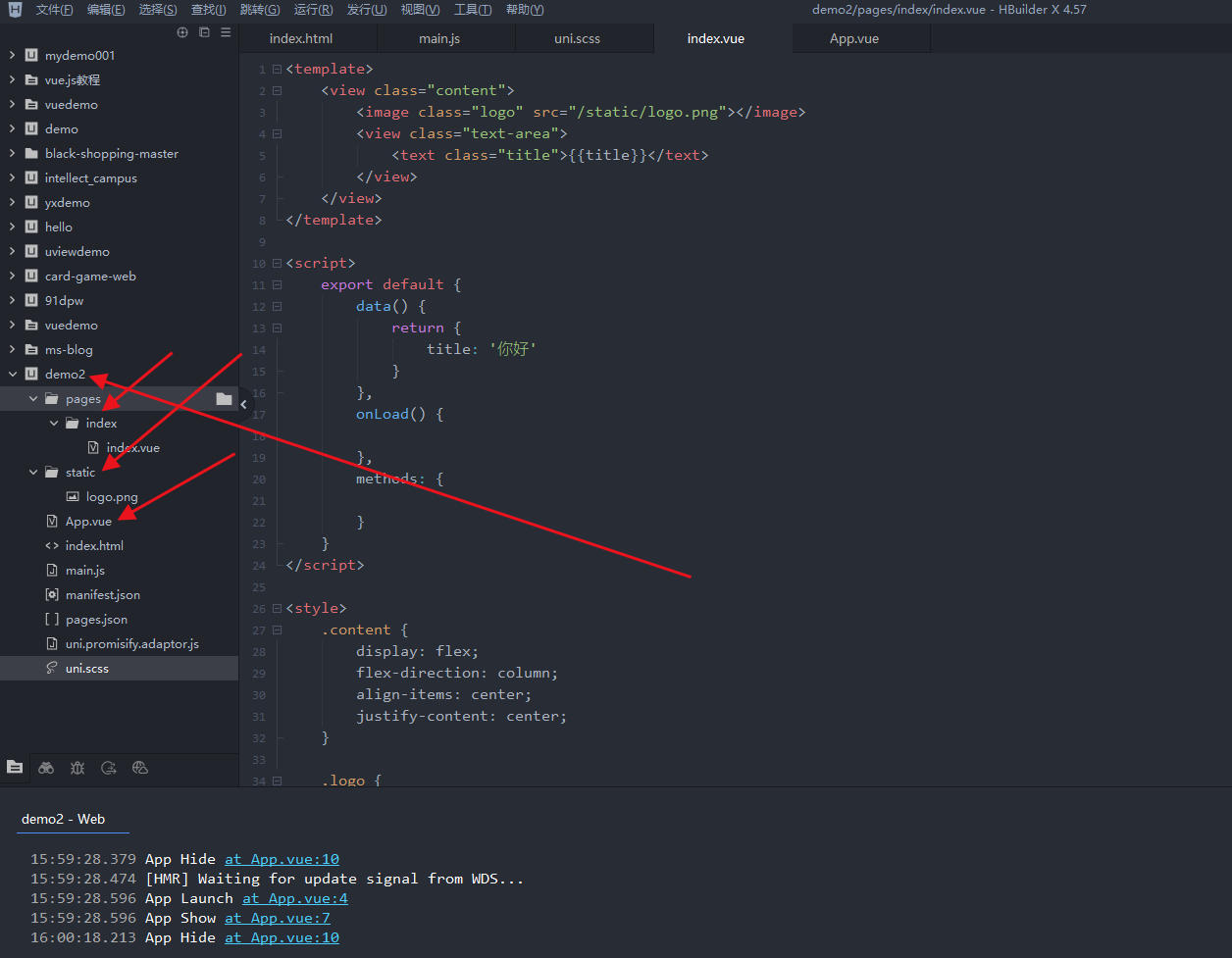Click the locate current file target icon
Screen dimensions: 1232x958
click(181, 32)
